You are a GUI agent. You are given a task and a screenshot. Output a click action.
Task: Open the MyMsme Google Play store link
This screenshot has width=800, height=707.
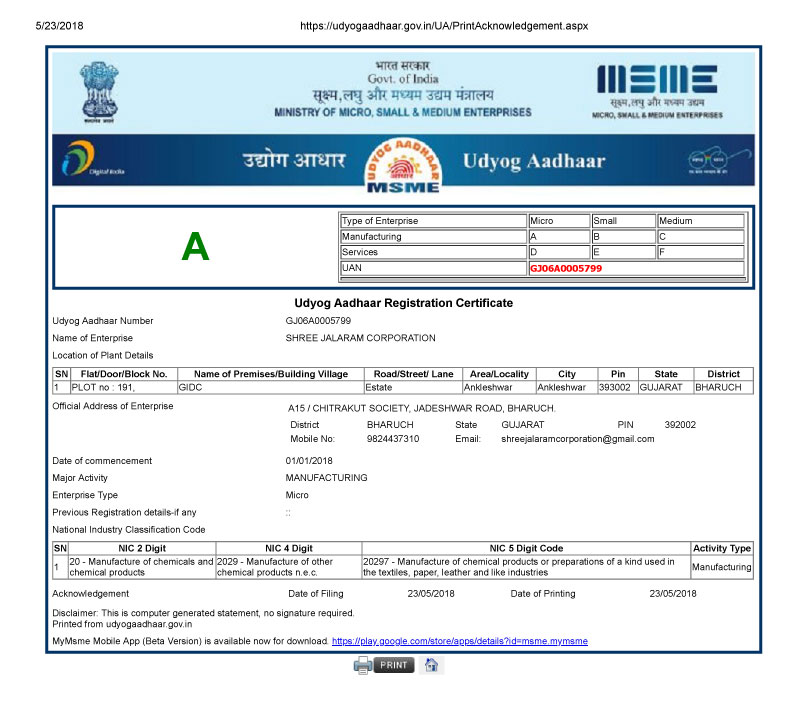[460, 641]
